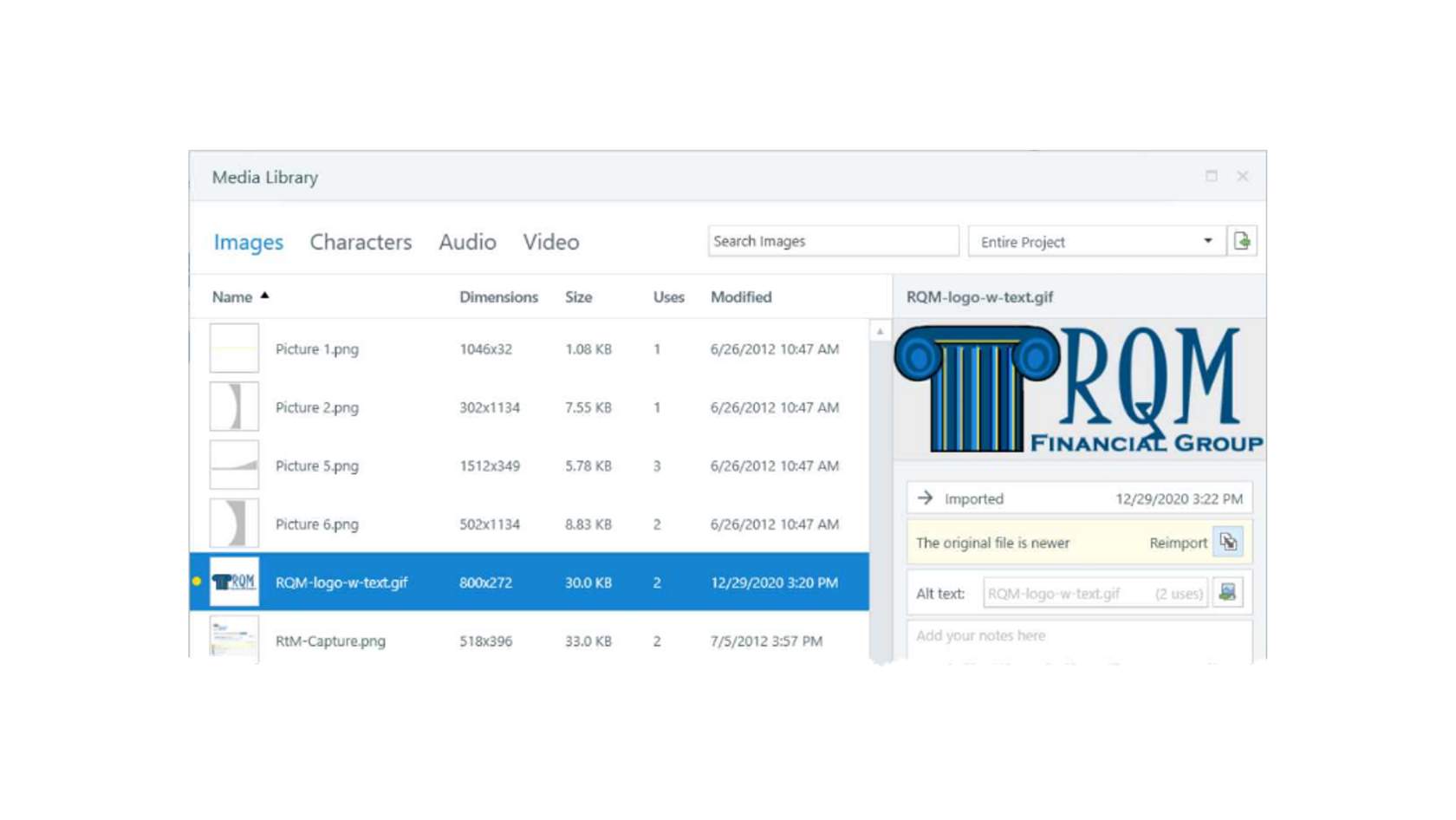
Task: Click the Search Images field
Action: [834, 241]
